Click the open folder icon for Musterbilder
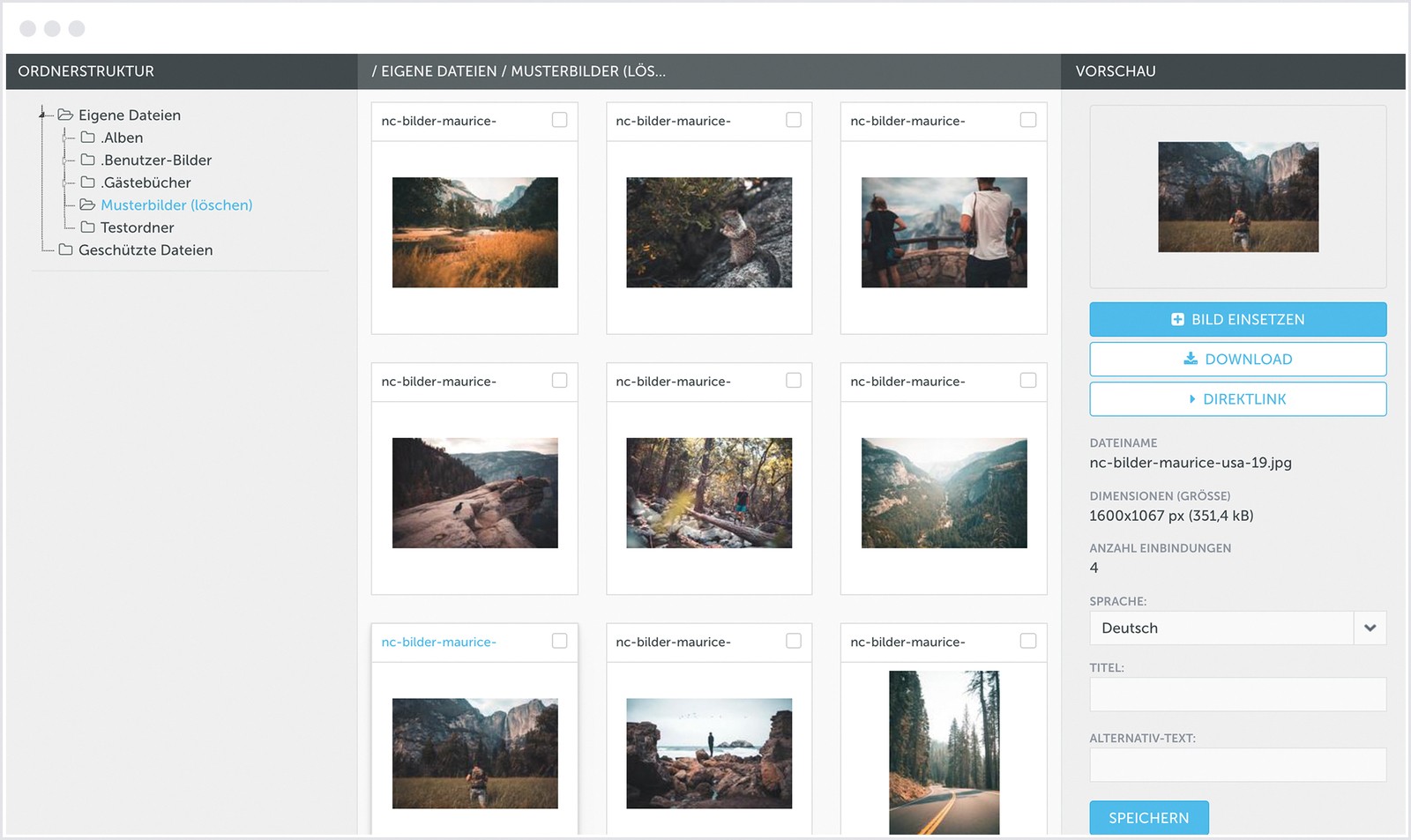Viewport: 1411px width, 840px height. coord(87,204)
